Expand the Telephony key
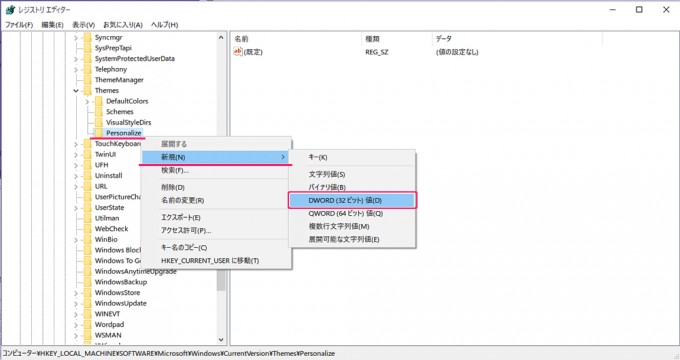 pyautogui.click(x=76, y=69)
